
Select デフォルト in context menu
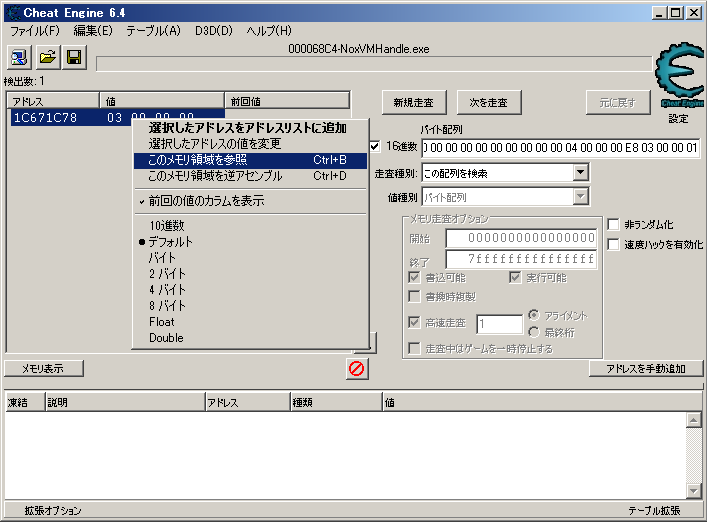click(250, 242)
